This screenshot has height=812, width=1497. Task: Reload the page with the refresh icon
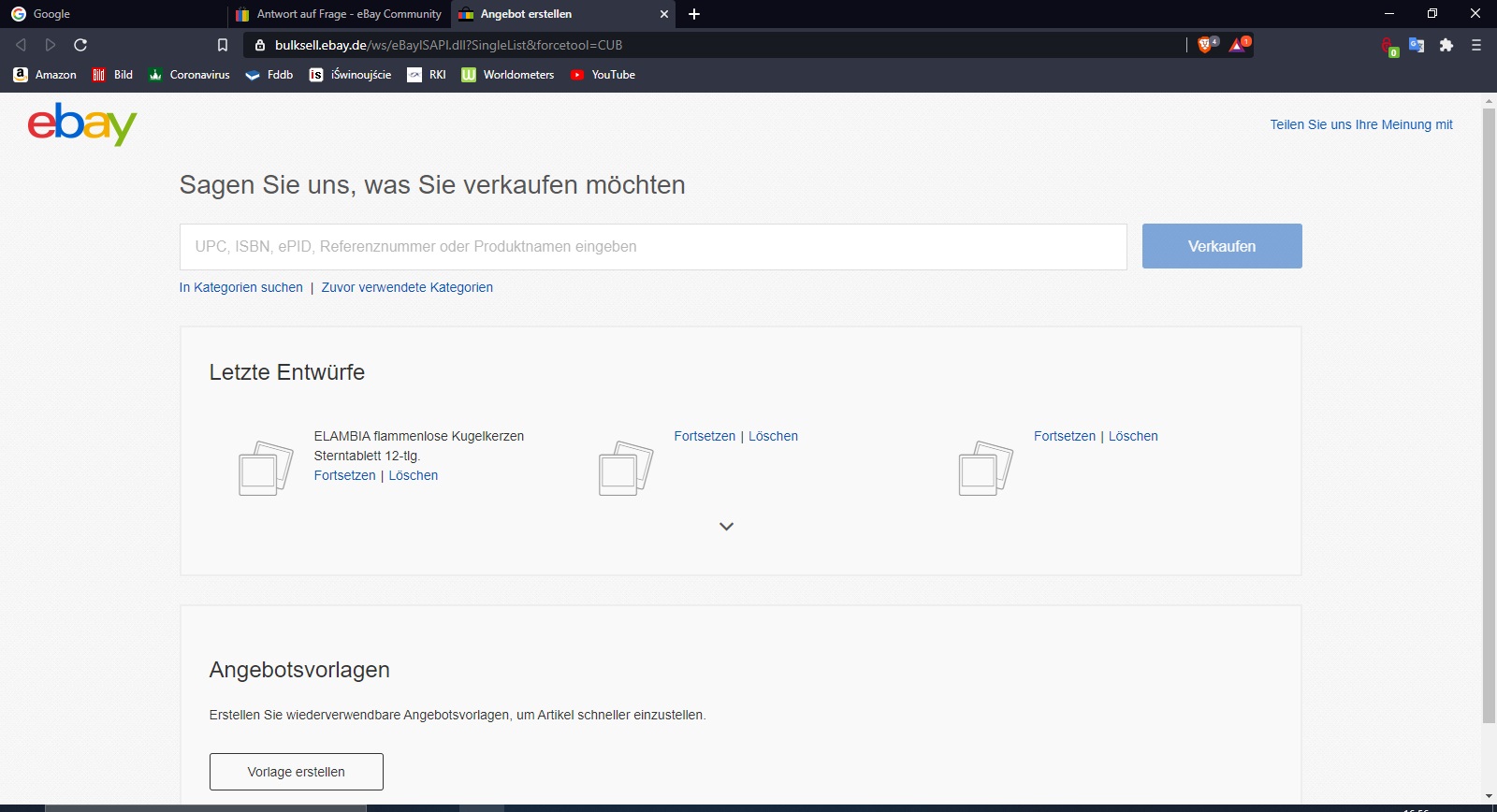pos(80,45)
